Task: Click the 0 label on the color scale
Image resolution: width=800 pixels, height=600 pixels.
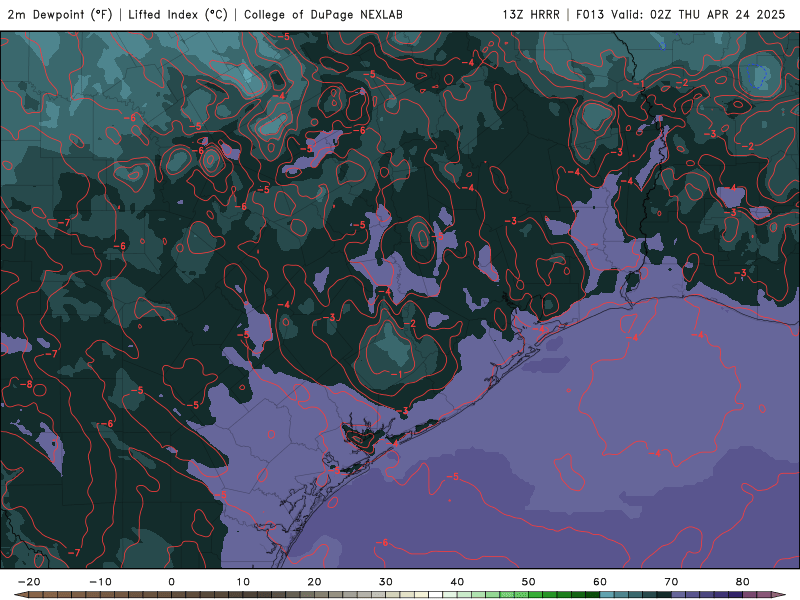Action: [x=171, y=582]
